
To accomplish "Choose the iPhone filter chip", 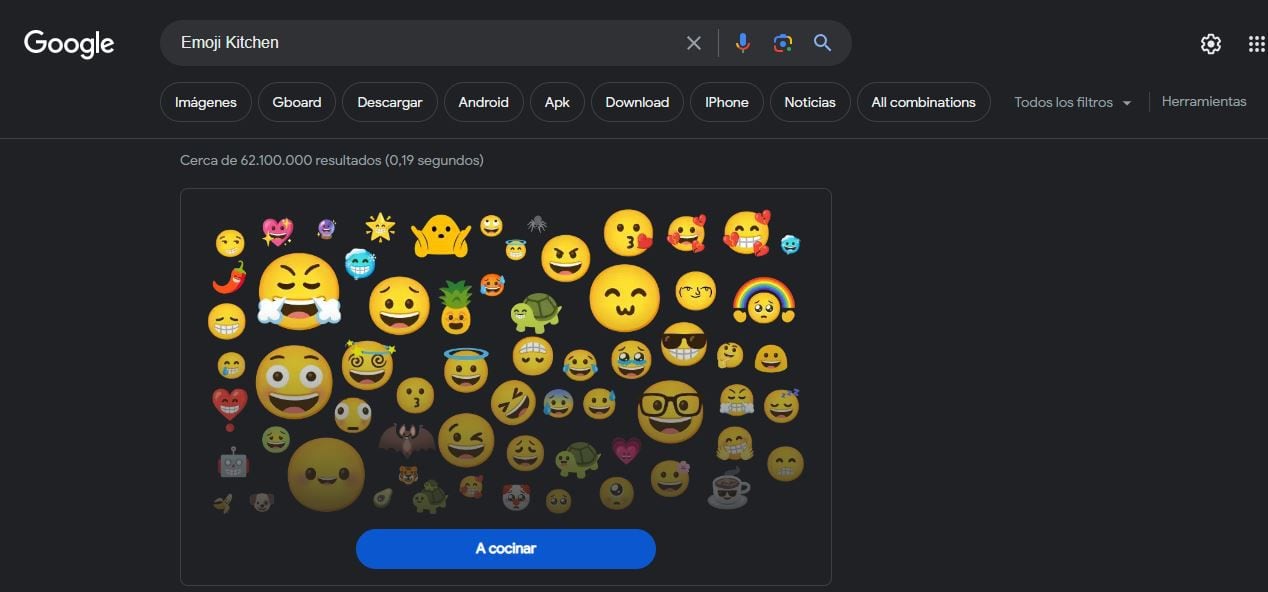I will (726, 102).
